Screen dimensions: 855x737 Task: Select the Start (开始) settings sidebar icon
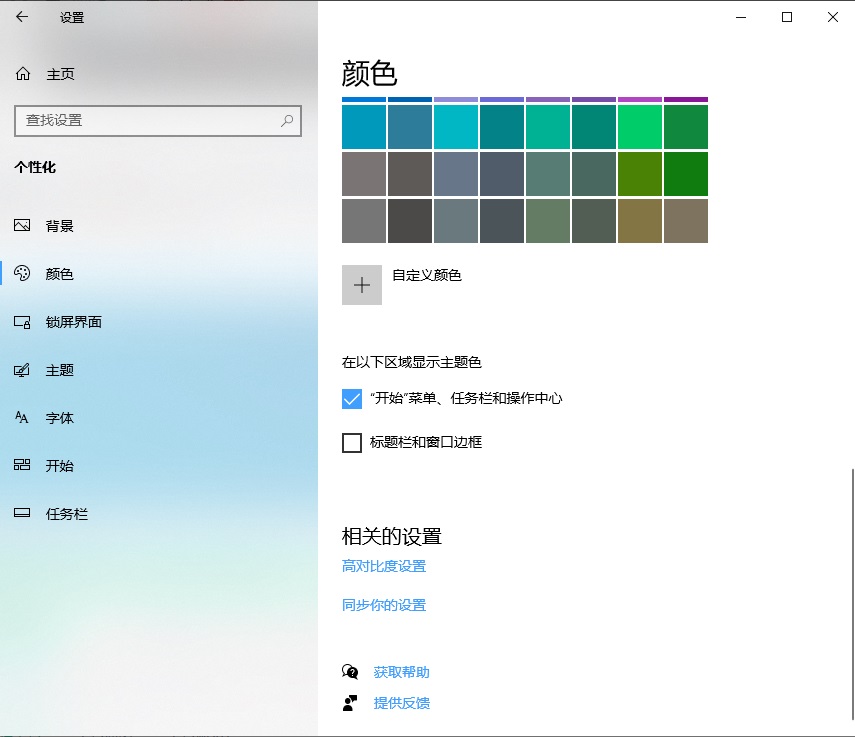(x=22, y=466)
